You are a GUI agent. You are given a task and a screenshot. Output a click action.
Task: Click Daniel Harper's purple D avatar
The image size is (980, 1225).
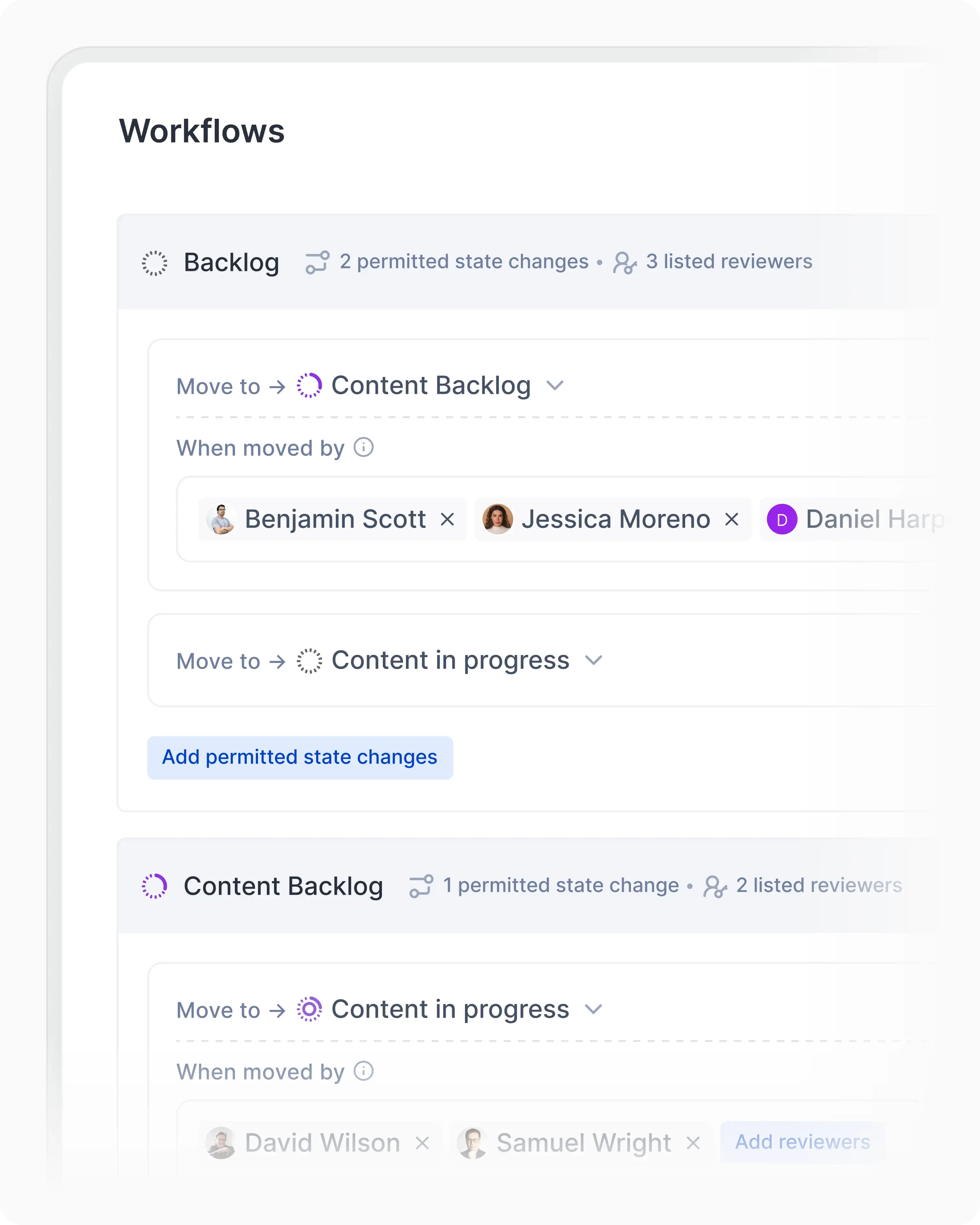click(x=783, y=519)
